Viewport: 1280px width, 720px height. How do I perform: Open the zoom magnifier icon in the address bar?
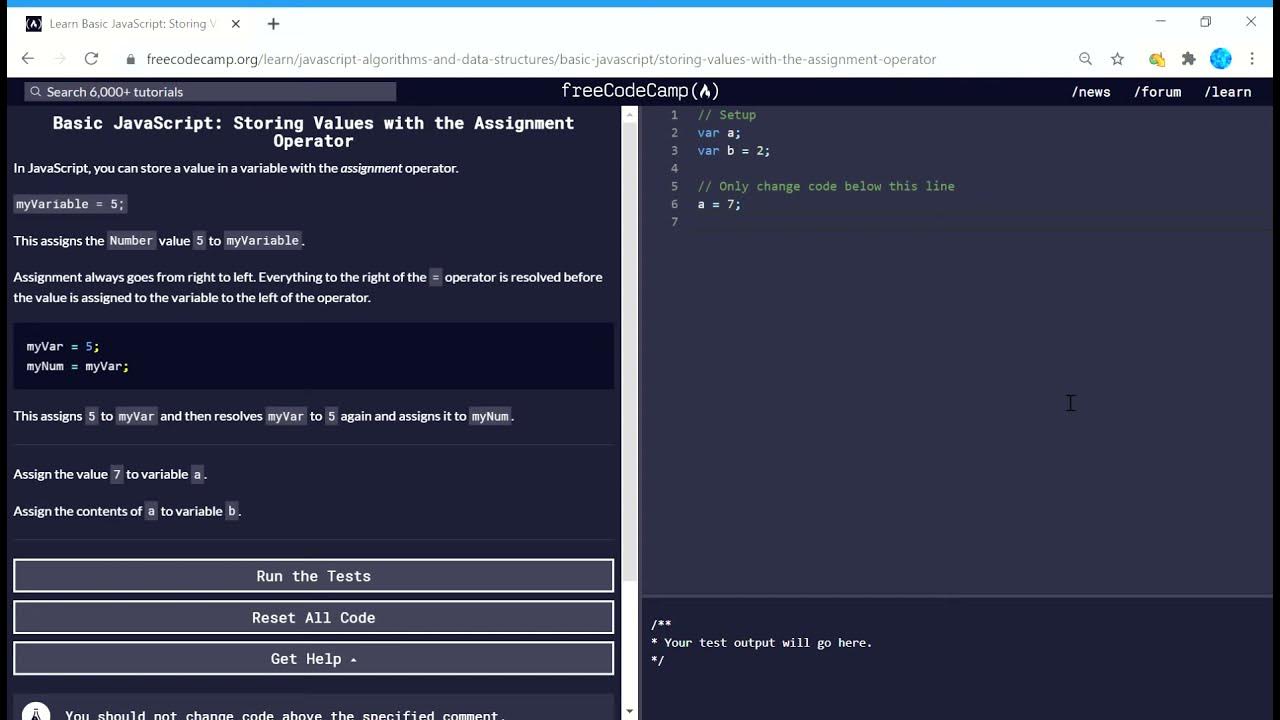pos(1085,59)
